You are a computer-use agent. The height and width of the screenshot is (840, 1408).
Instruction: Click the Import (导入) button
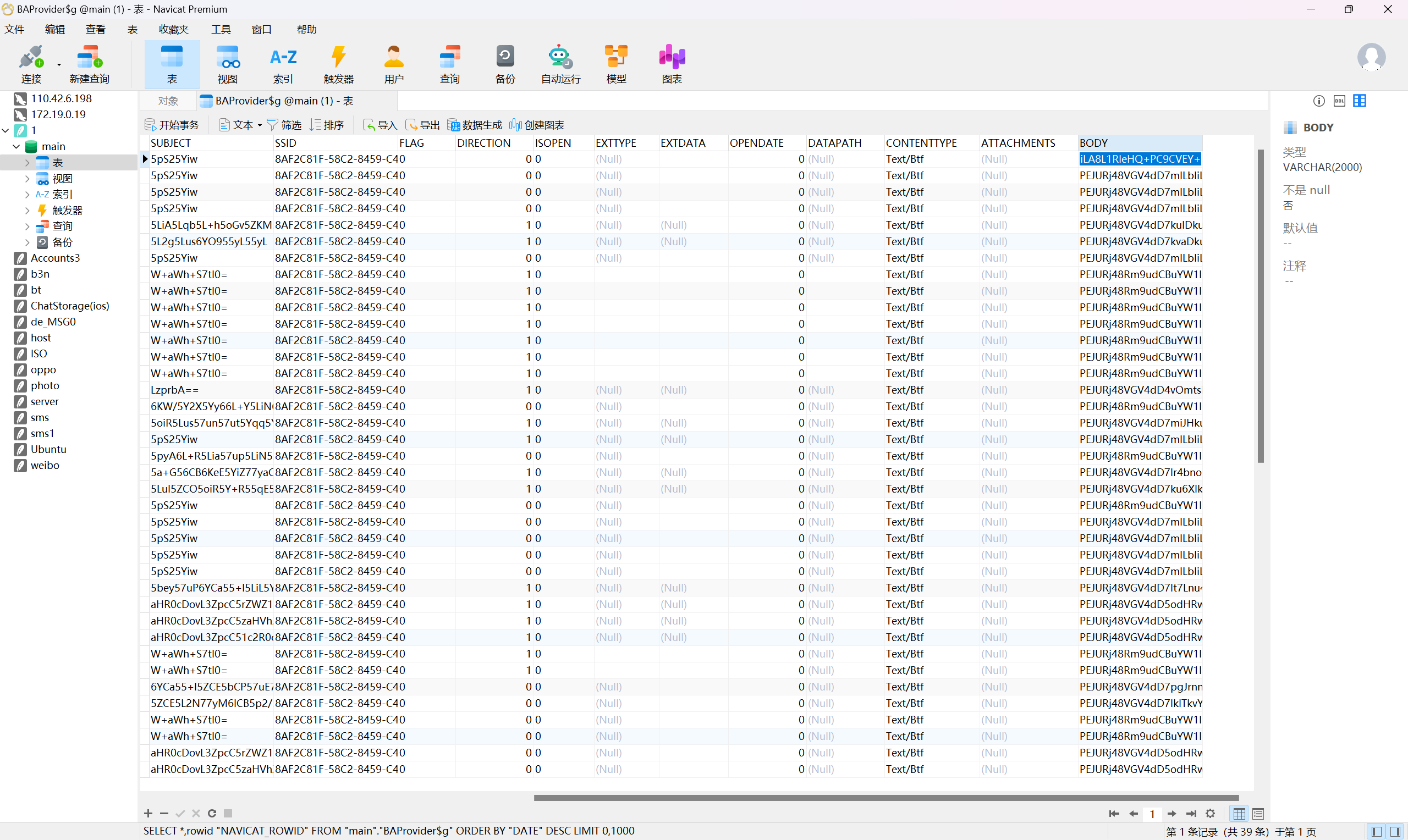pyautogui.click(x=380, y=125)
